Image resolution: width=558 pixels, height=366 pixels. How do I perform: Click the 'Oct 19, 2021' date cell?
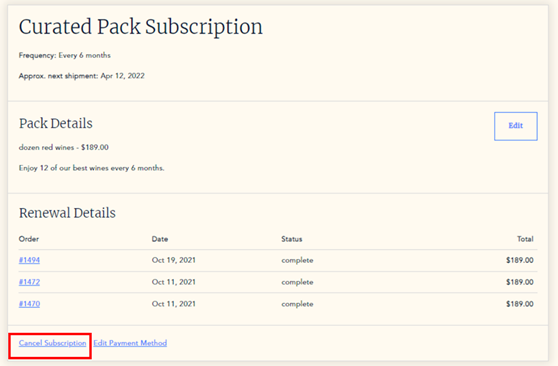point(174,260)
